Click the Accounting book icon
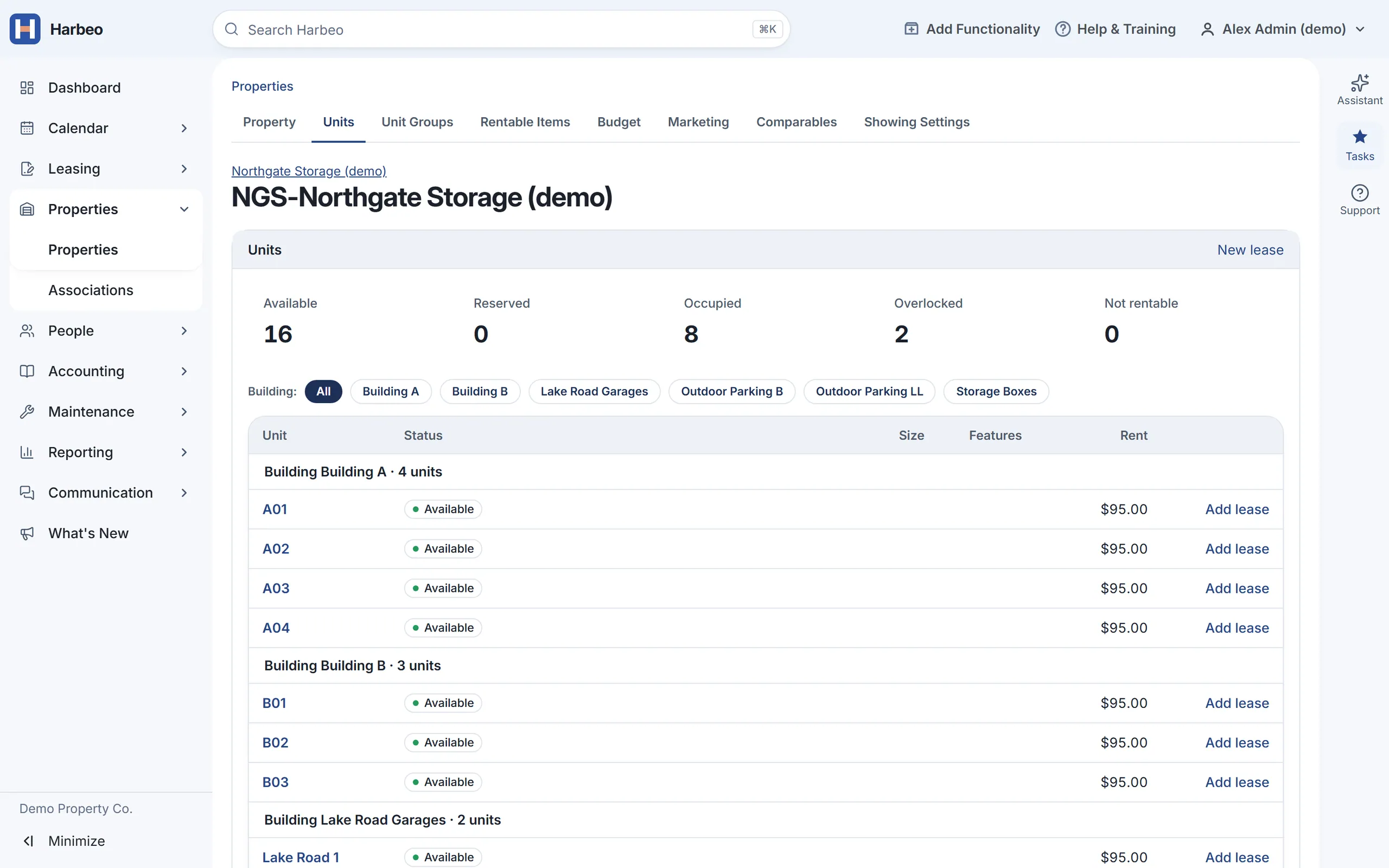 (27, 372)
